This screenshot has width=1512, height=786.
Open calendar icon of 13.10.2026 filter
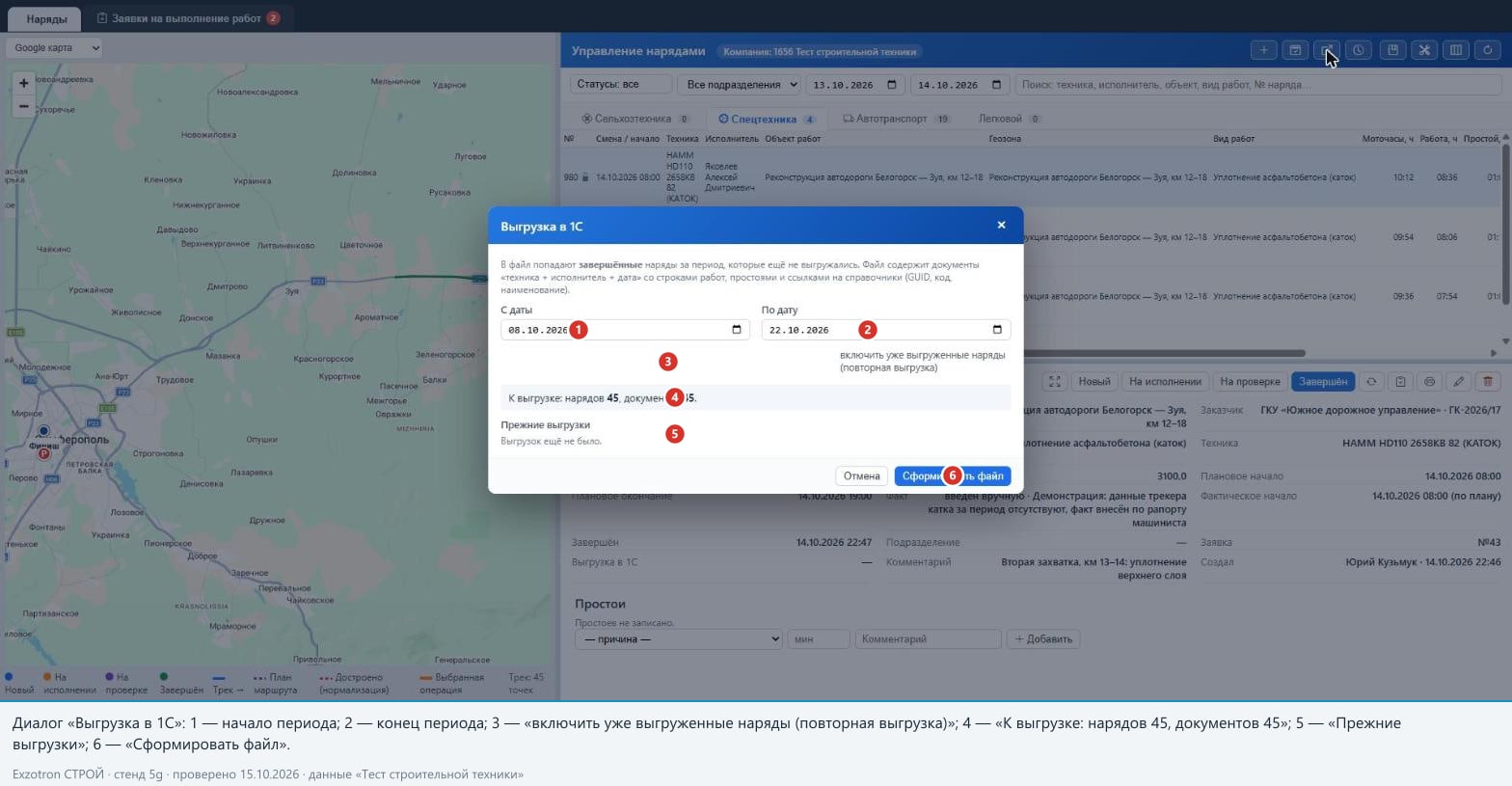point(892,84)
